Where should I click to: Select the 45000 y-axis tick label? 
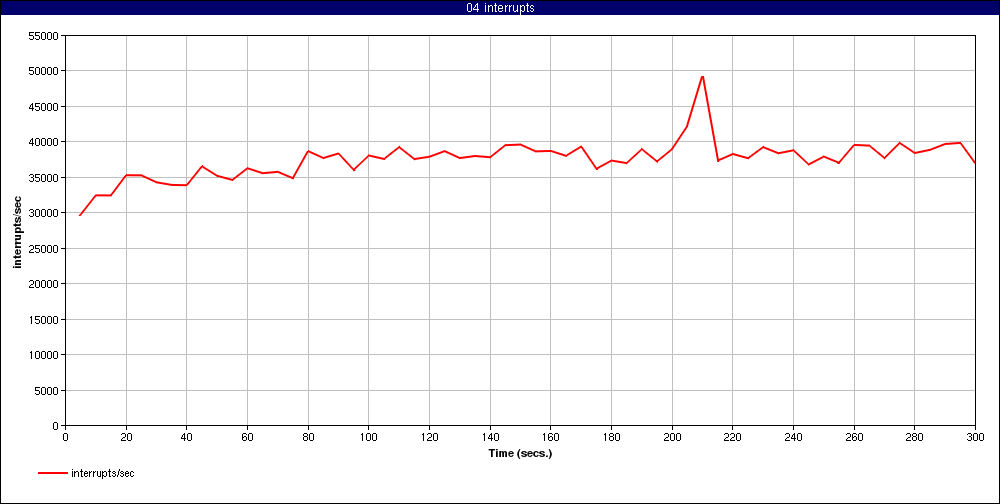pyautogui.click(x=45, y=107)
